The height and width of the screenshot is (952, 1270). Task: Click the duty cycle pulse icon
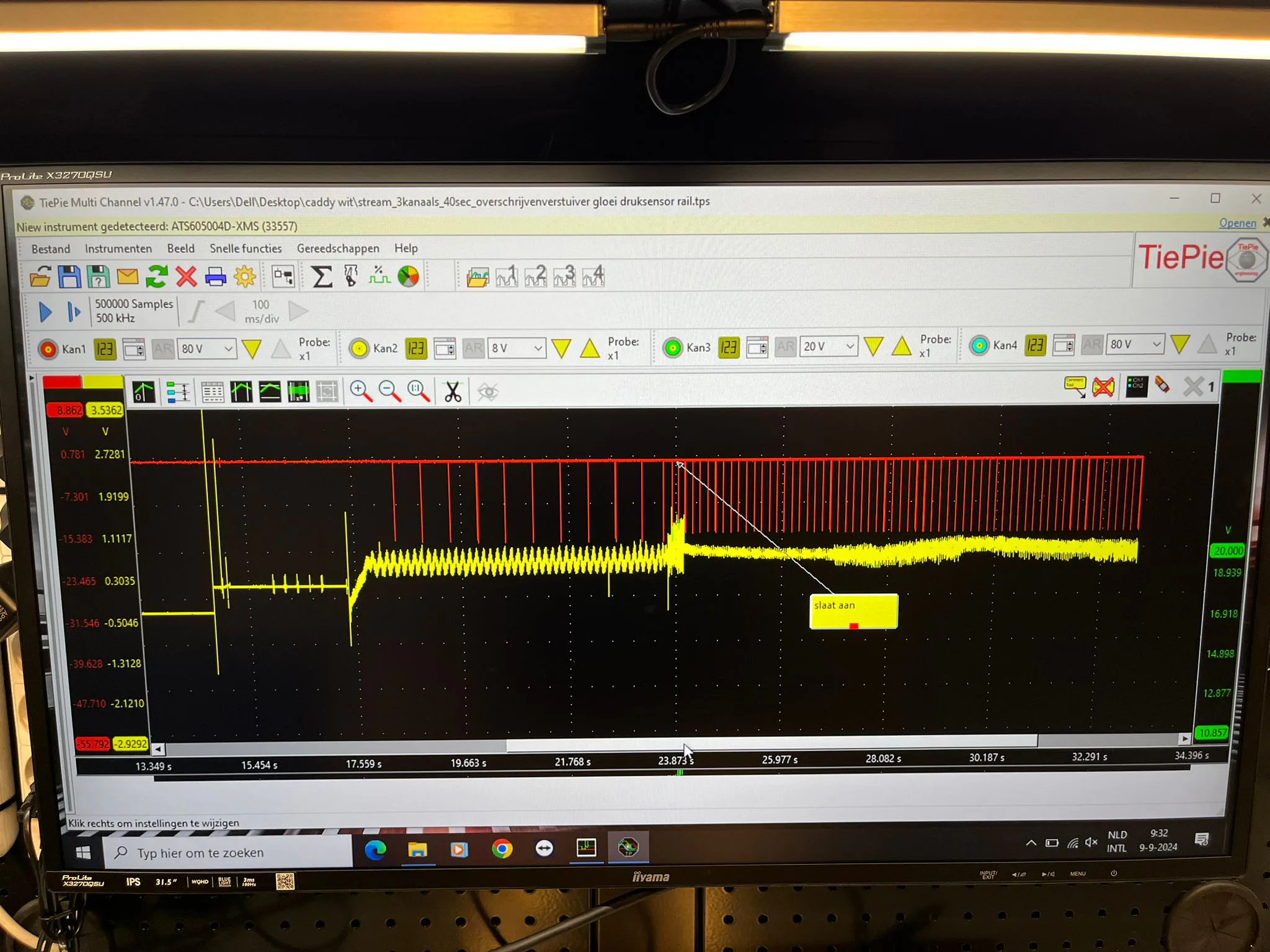point(379,276)
